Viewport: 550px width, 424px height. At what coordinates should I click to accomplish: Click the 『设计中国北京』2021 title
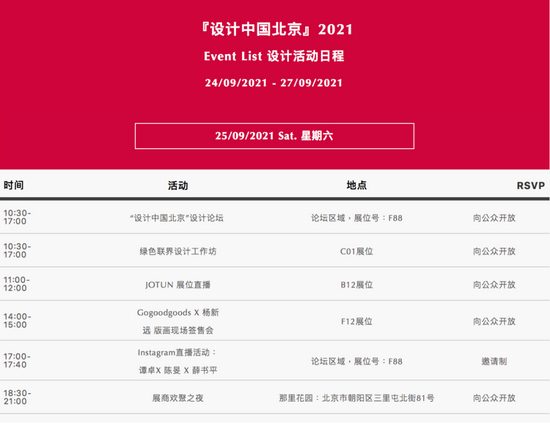[x=277, y=29]
